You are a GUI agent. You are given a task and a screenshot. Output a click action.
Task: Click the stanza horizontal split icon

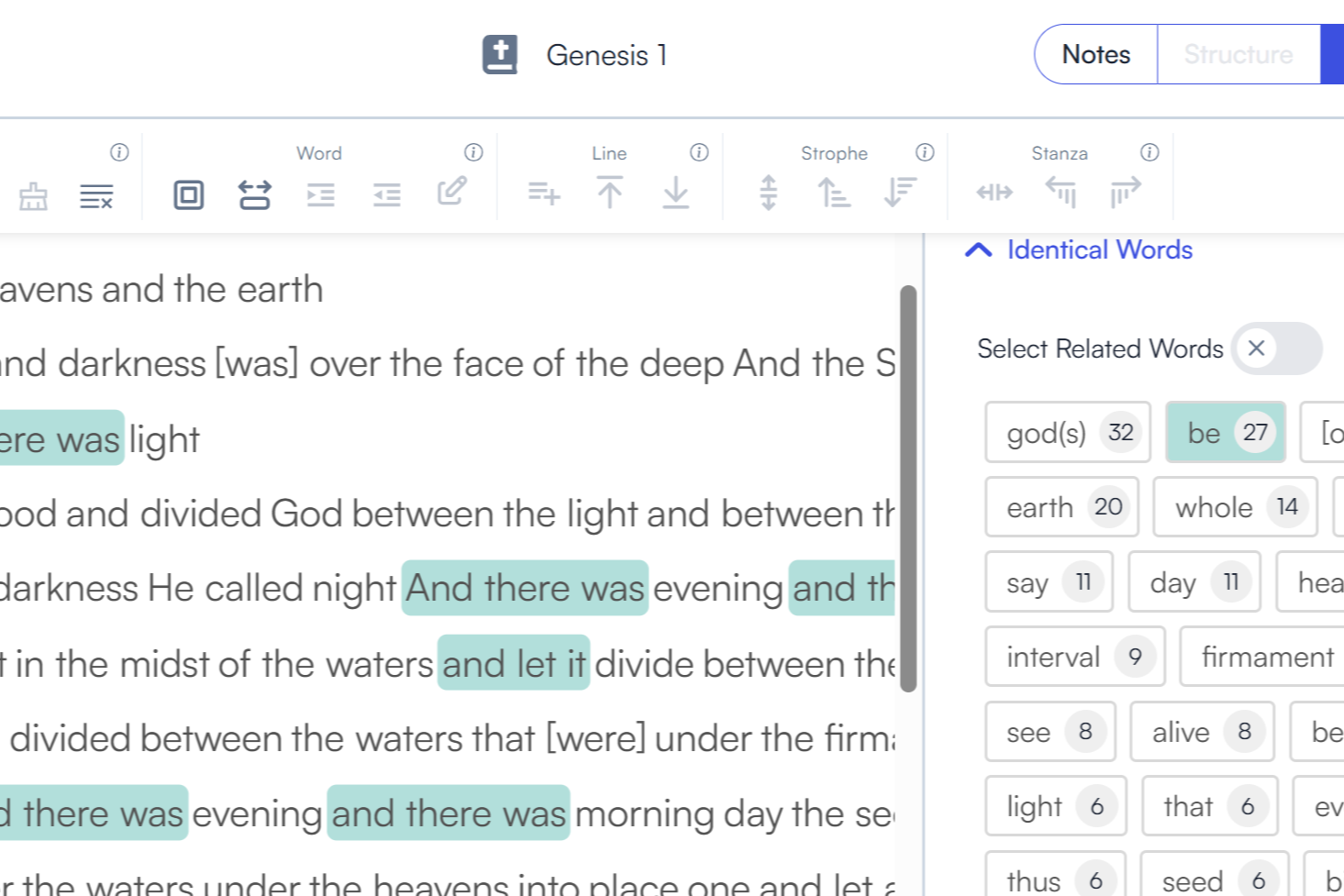coord(994,194)
